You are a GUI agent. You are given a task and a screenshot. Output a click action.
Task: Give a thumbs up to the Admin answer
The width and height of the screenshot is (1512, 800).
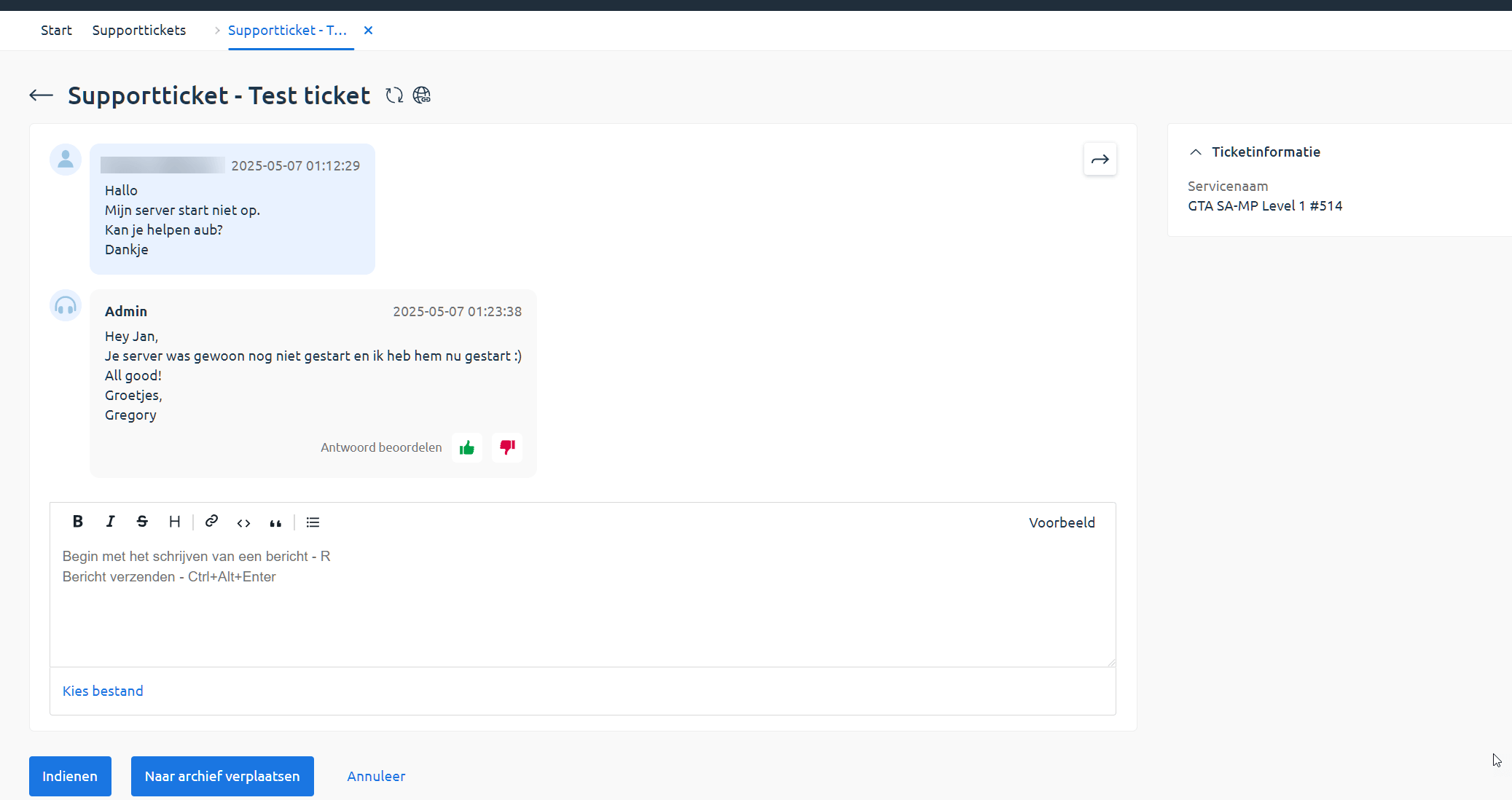467,447
